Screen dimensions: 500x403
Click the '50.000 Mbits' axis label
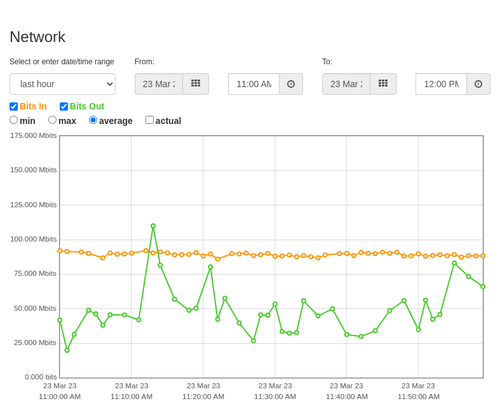(x=35, y=308)
